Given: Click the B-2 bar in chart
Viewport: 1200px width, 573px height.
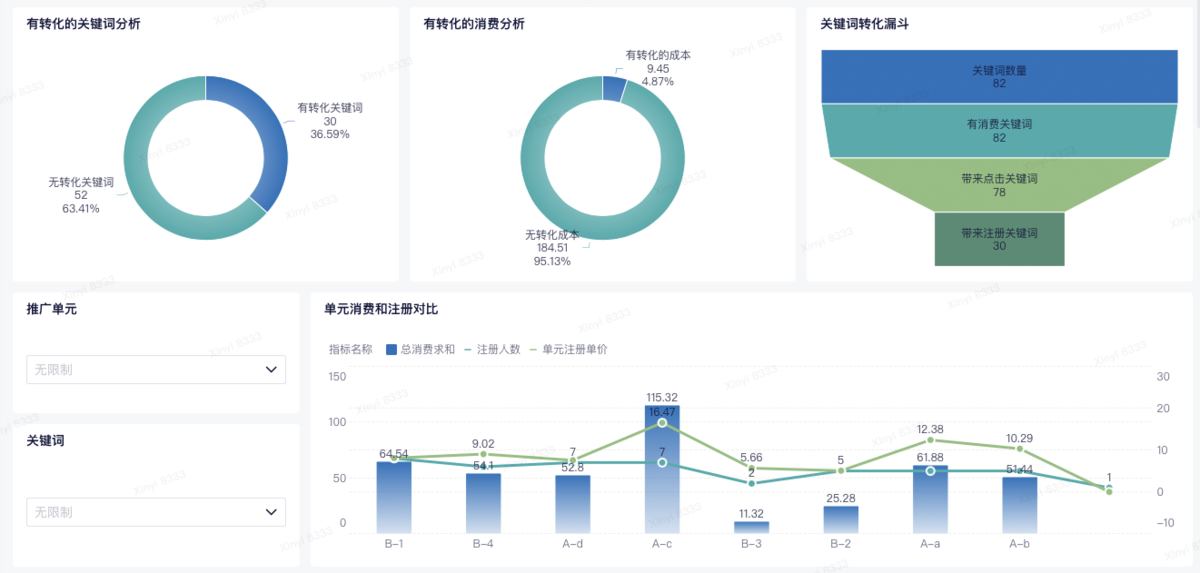Looking at the screenshot, I should click(x=841, y=519).
